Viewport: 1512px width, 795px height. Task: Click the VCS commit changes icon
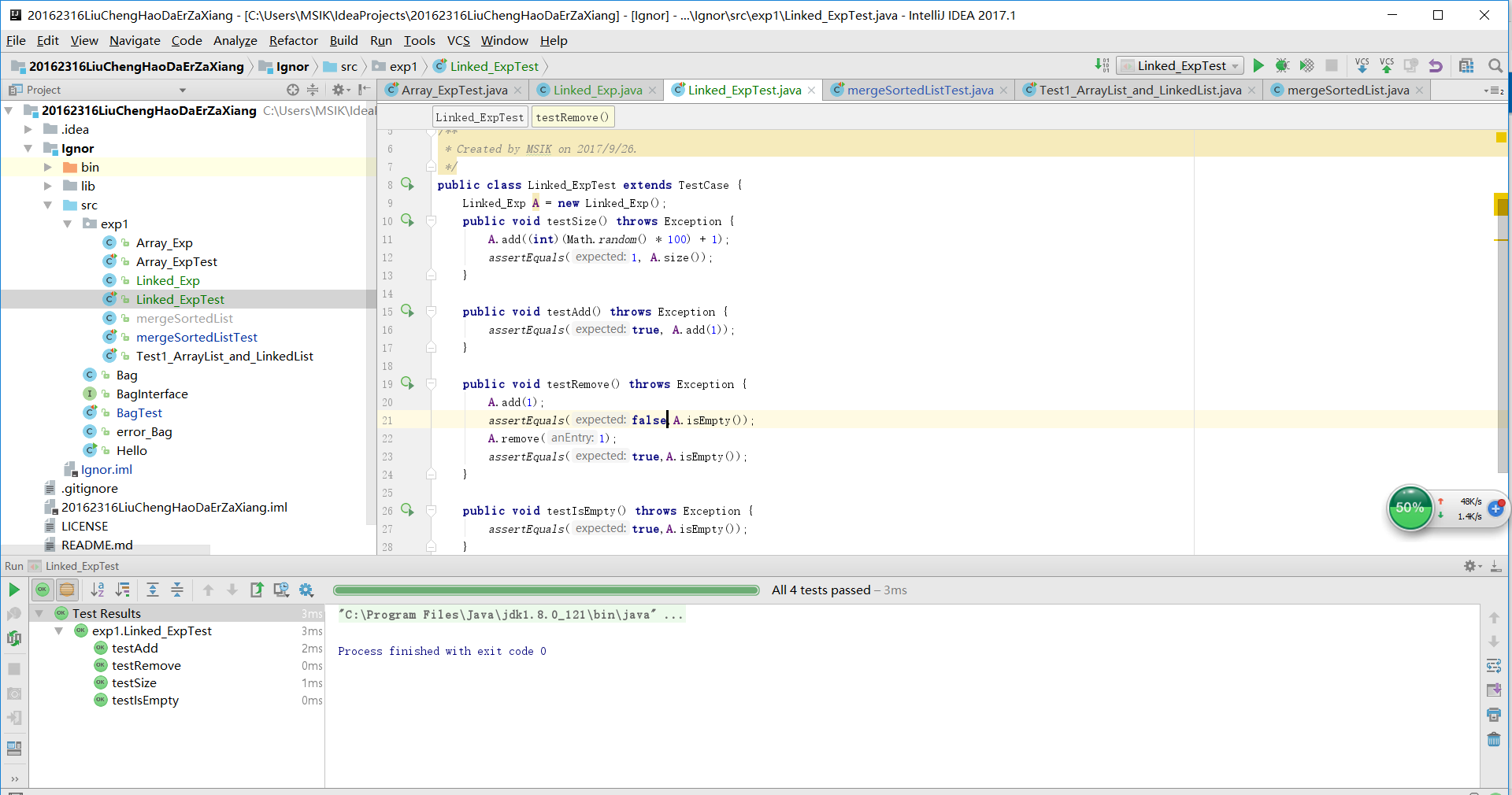pyautogui.click(x=1387, y=66)
